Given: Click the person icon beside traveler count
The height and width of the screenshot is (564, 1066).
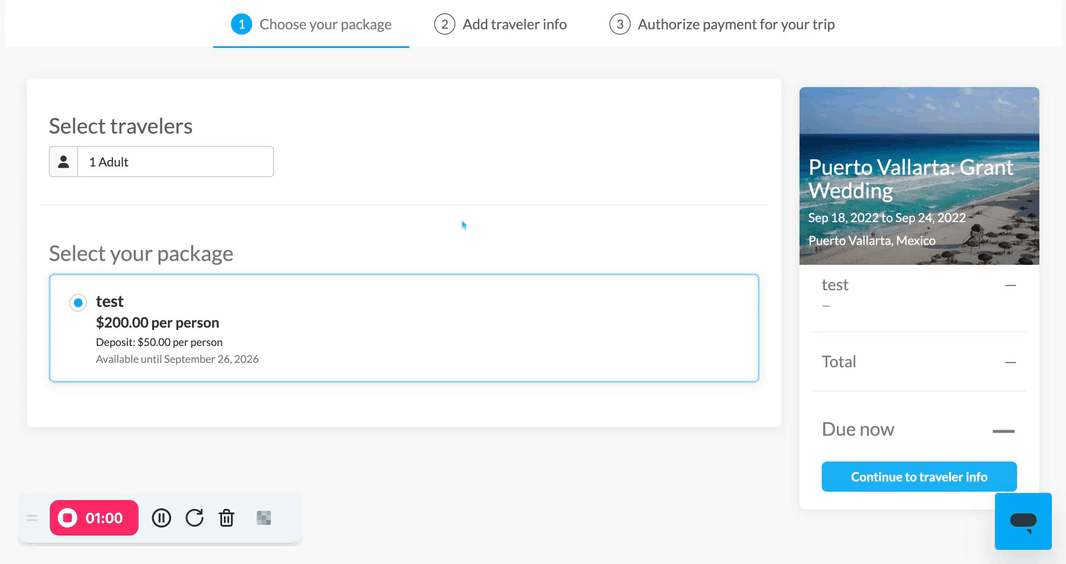Looking at the screenshot, I should (x=63, y=162).
